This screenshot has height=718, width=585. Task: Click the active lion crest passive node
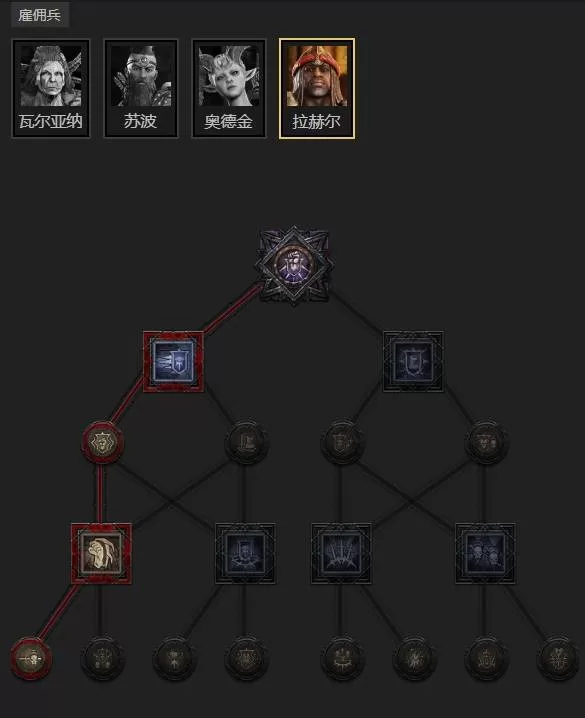point(102,442)
